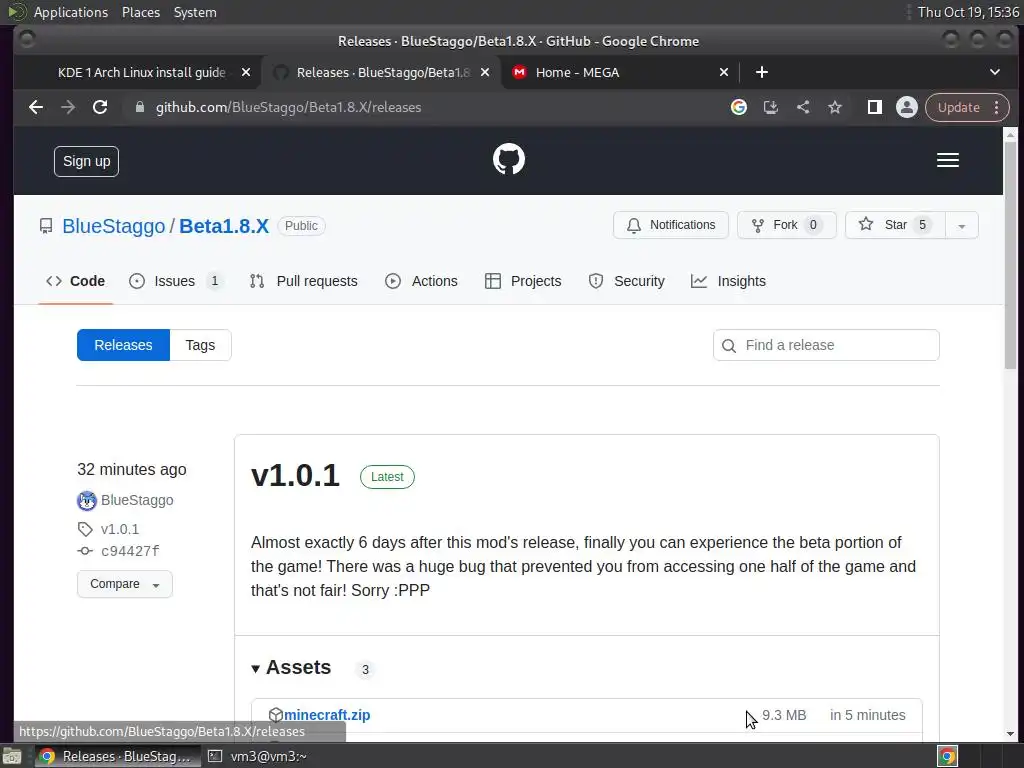Click the magnifier icon in Find a release
This screenshot has height=768, width=1024.
[x=729, y=345]
